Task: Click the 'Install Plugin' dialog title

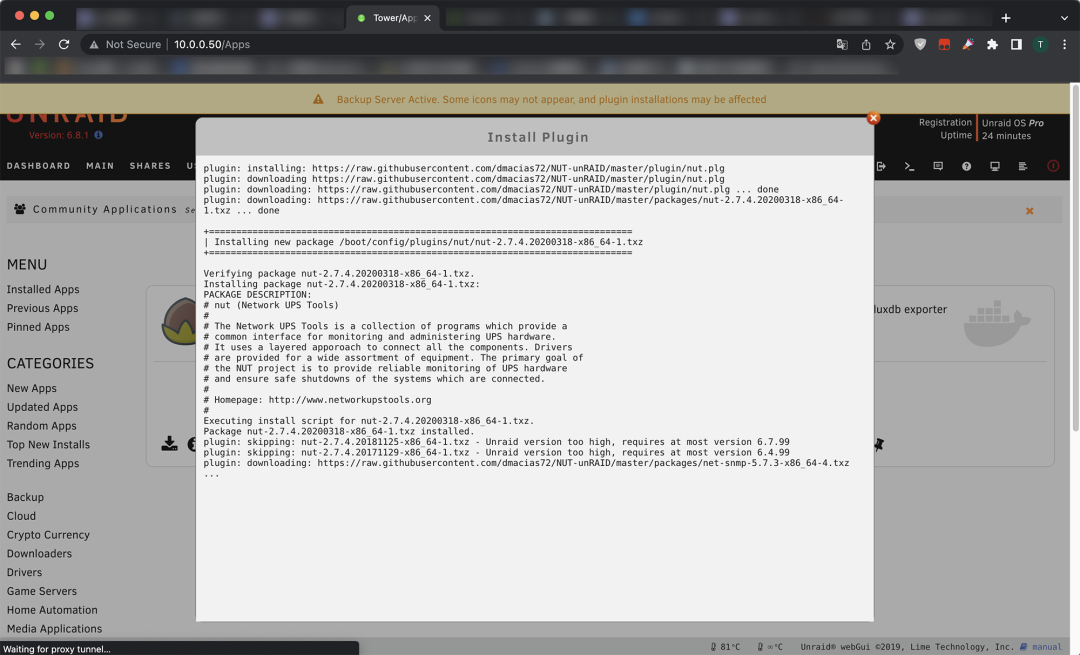Action: 538,137
